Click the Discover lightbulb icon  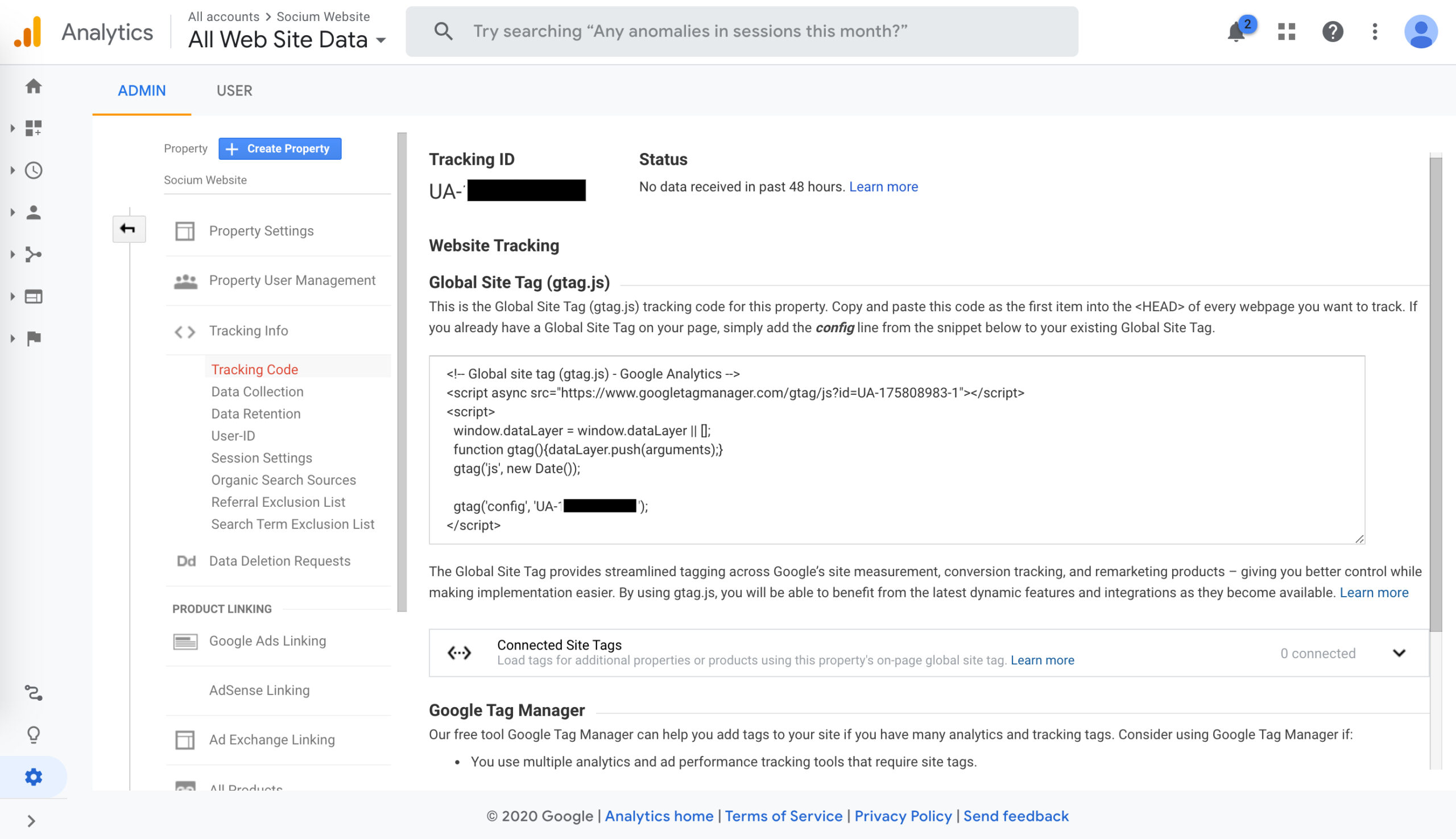(34, 735)
